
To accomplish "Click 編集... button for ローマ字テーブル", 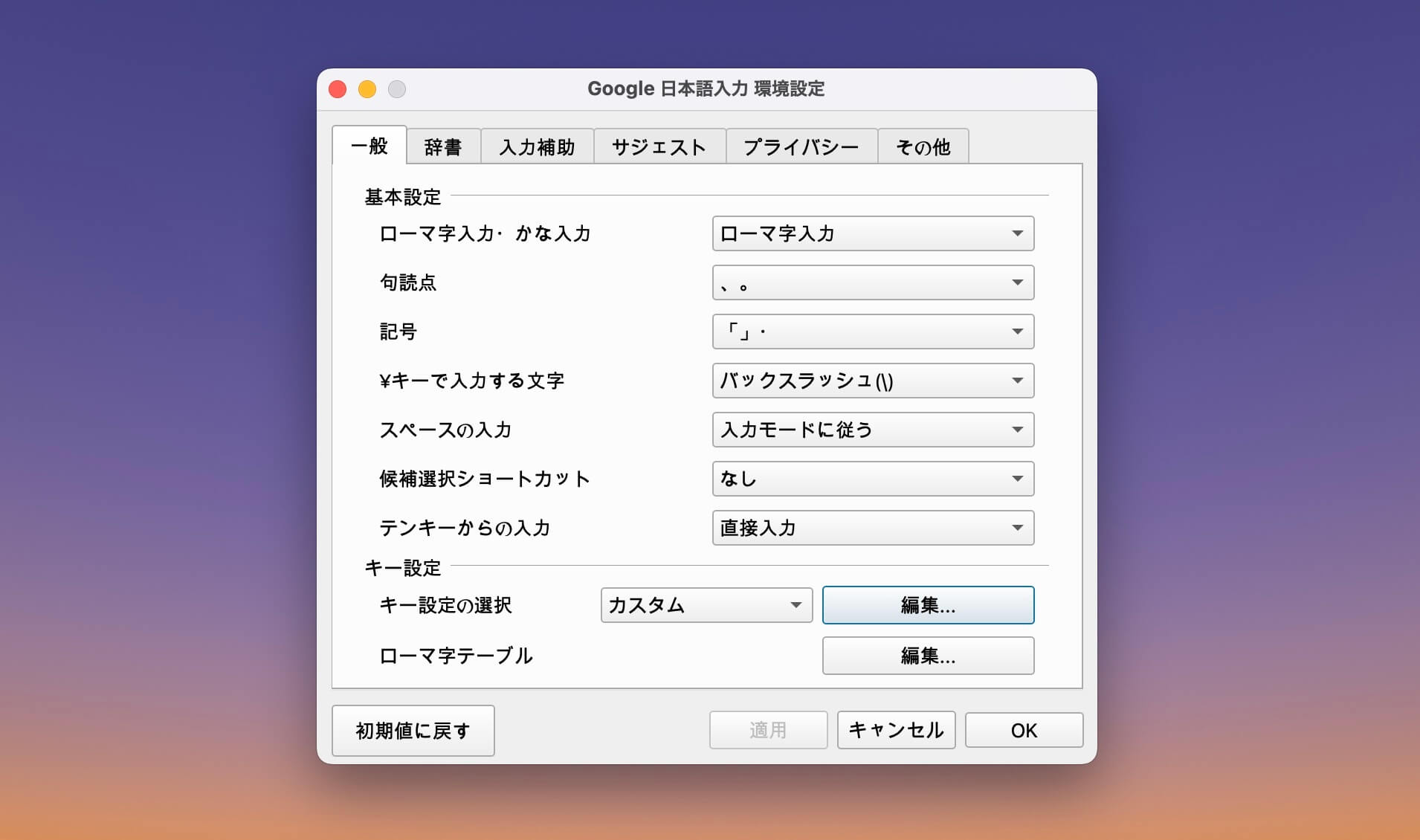I will click(x=928, y=656).
